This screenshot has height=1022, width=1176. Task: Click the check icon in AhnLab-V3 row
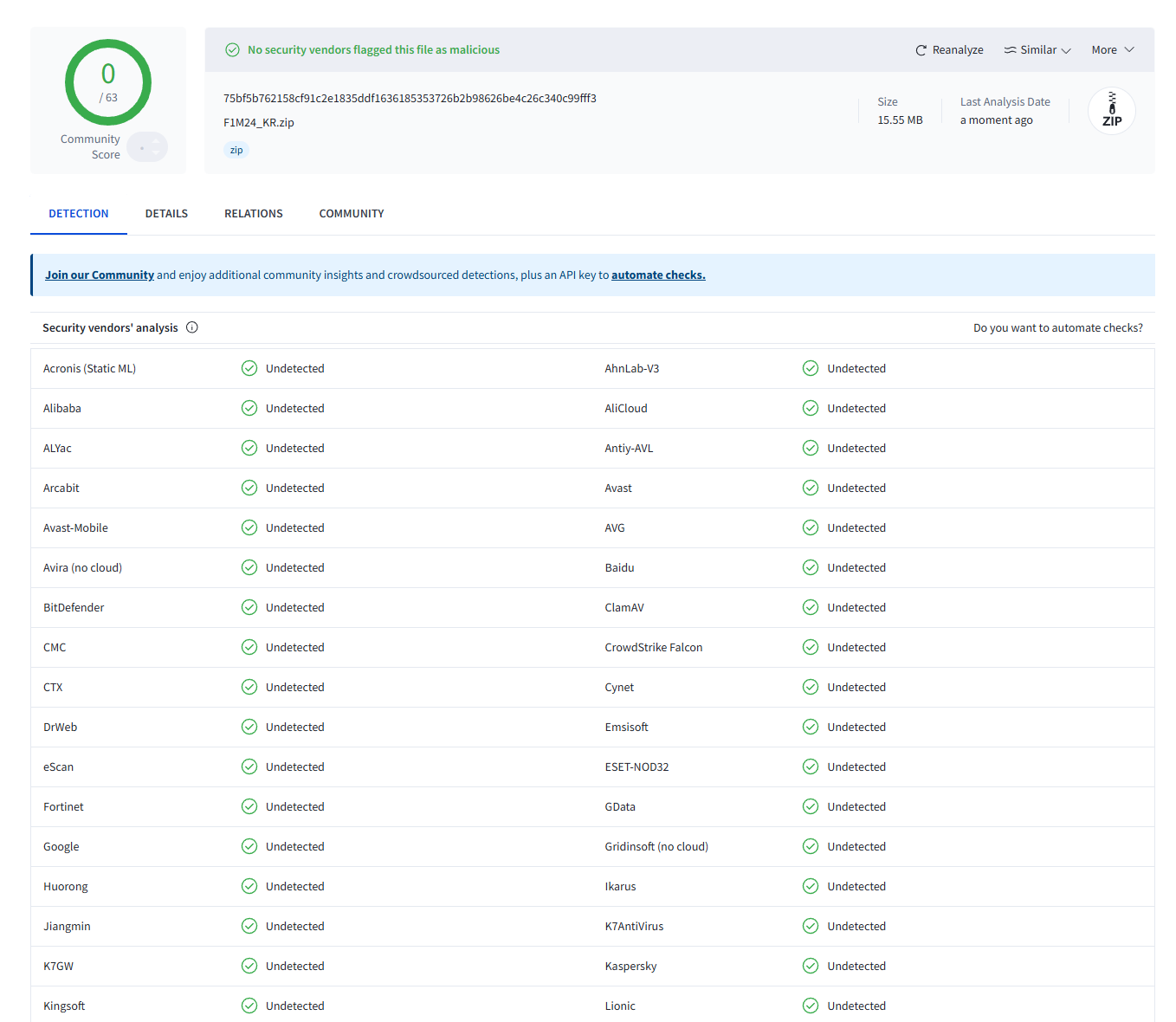811,368
